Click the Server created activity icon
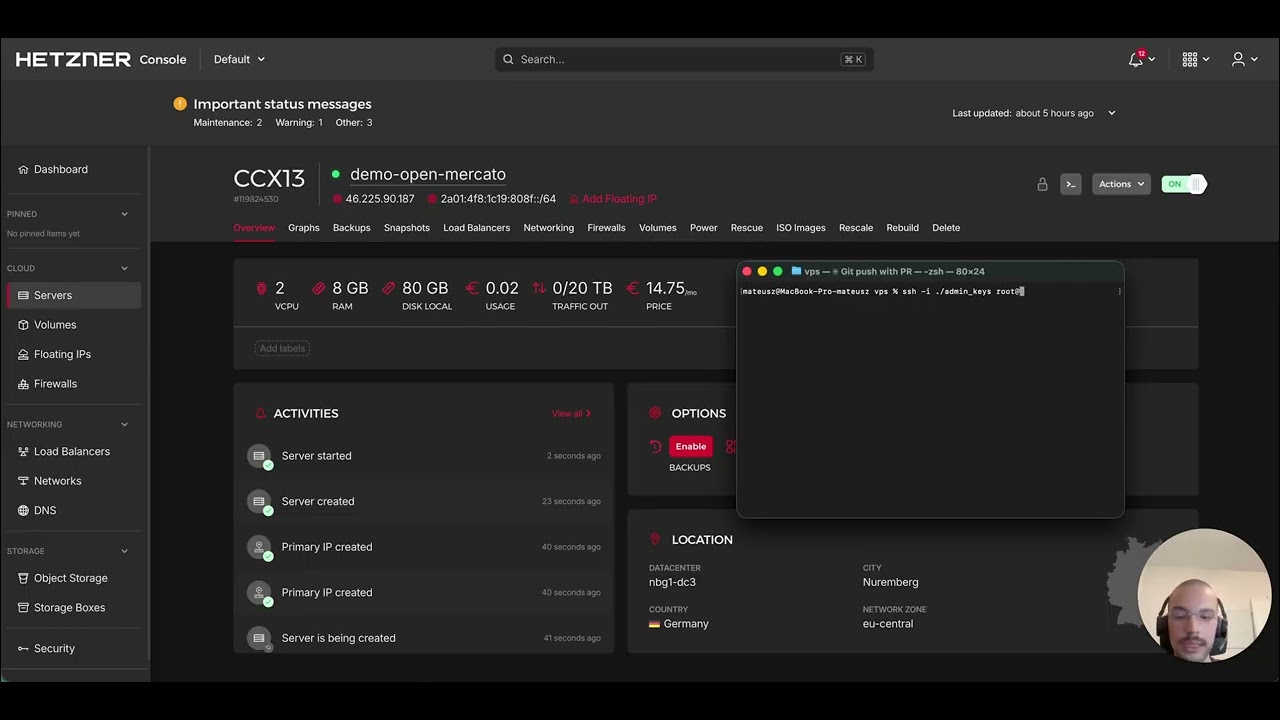Image resolution: width=1280 pixels, height=720 pixels. point(259,502)
